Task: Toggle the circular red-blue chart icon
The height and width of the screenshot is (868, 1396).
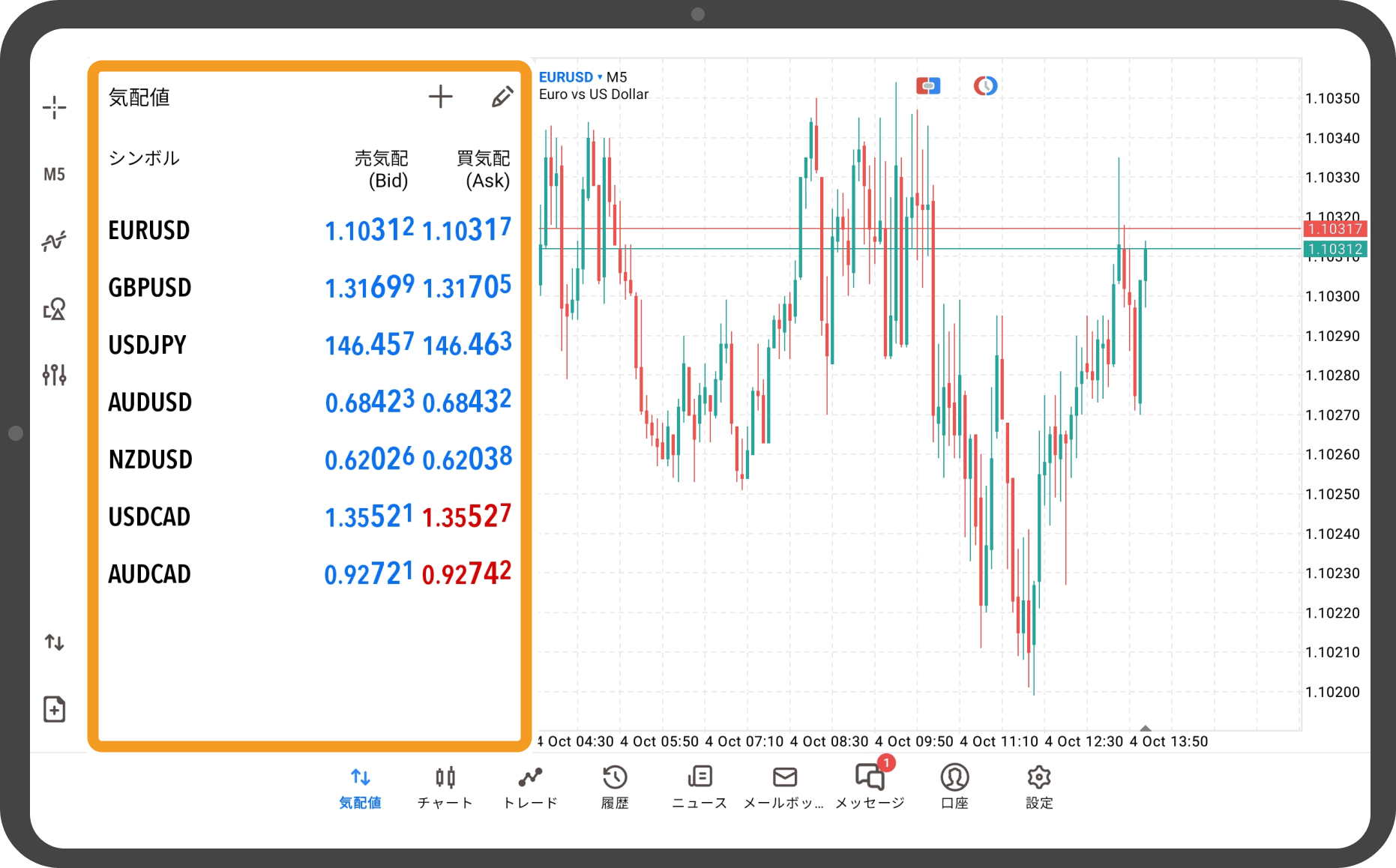Action: (x=985, y=86)
